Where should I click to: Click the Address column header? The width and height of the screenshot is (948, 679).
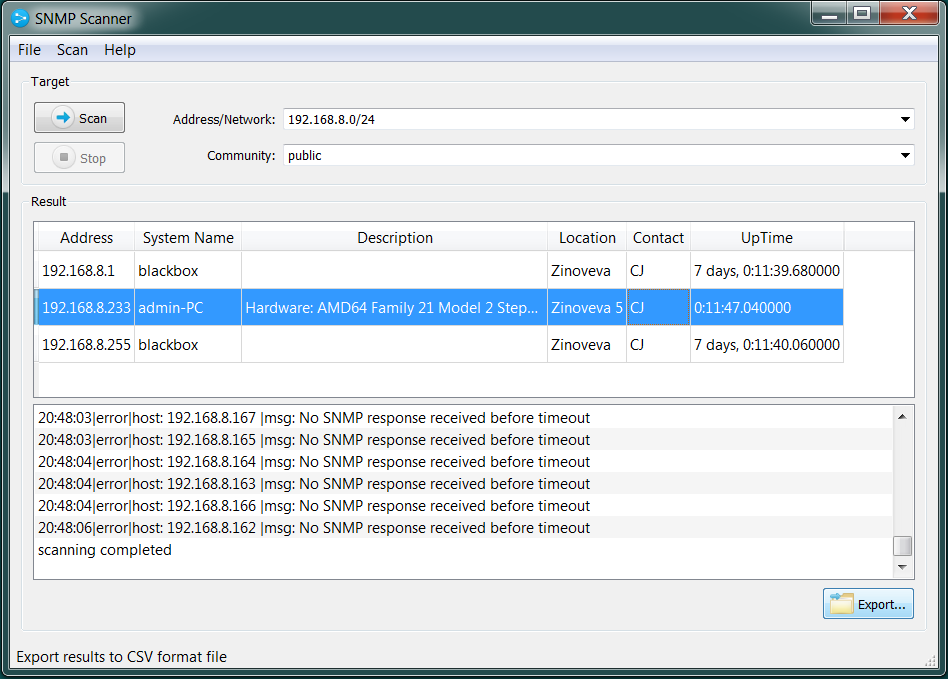[x=86, y=237]
